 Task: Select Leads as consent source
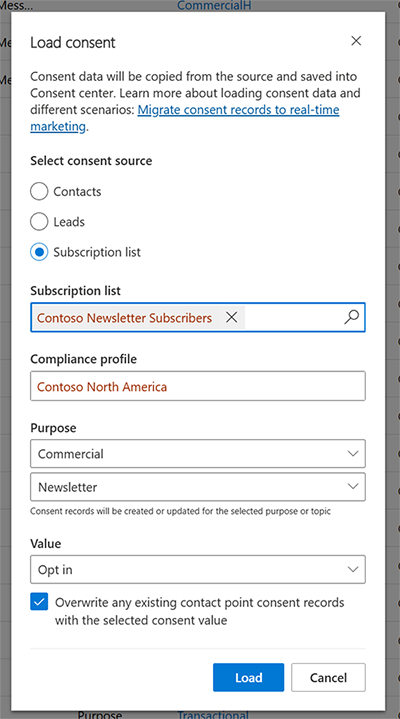(39, 221)
